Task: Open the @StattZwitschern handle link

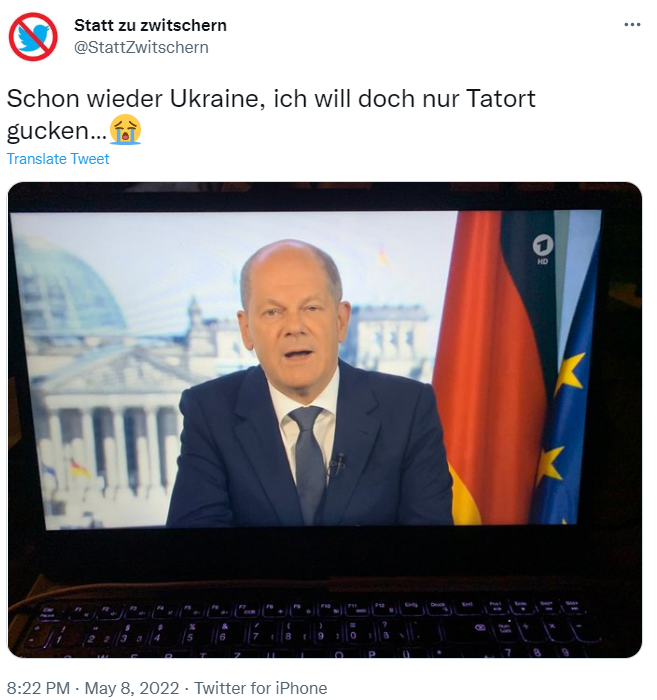Action: (x=141, y=47)
